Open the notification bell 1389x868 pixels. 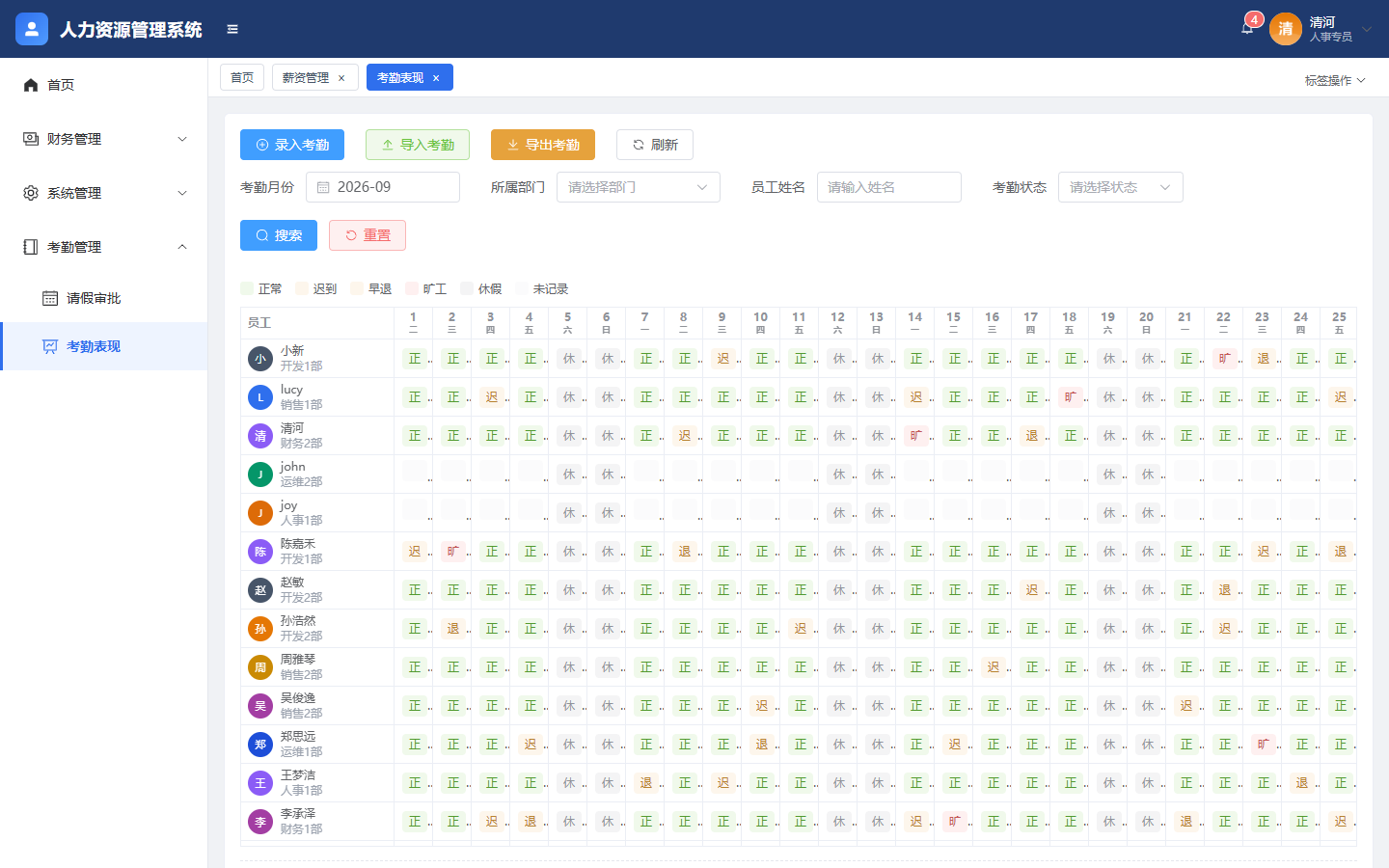1247,28
